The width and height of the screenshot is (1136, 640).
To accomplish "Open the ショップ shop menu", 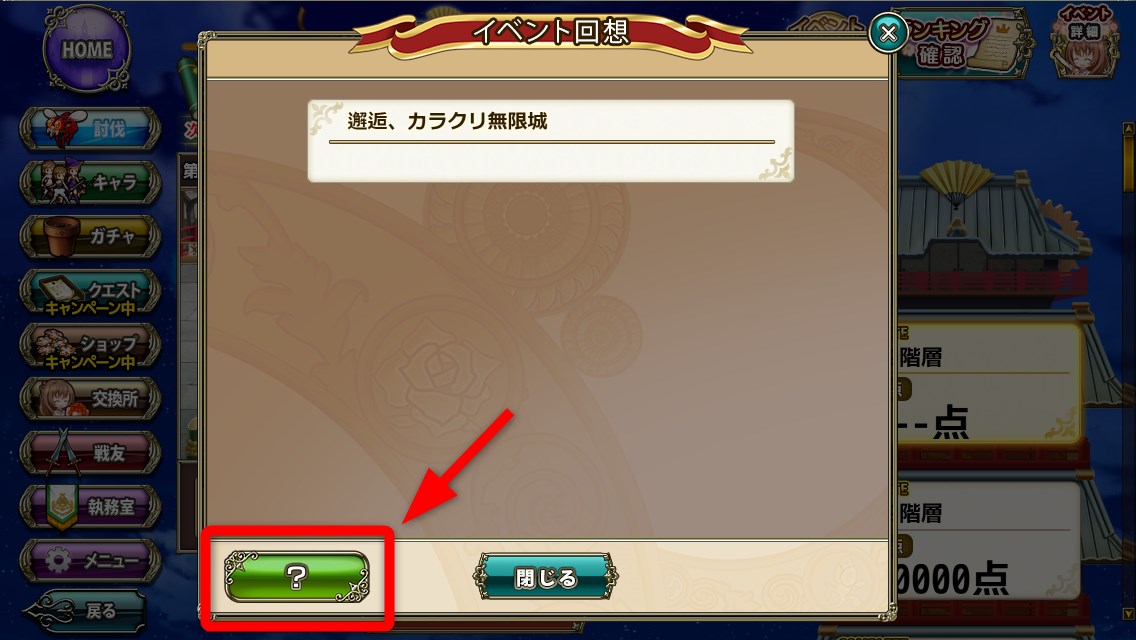I will [x=90, y=346].
